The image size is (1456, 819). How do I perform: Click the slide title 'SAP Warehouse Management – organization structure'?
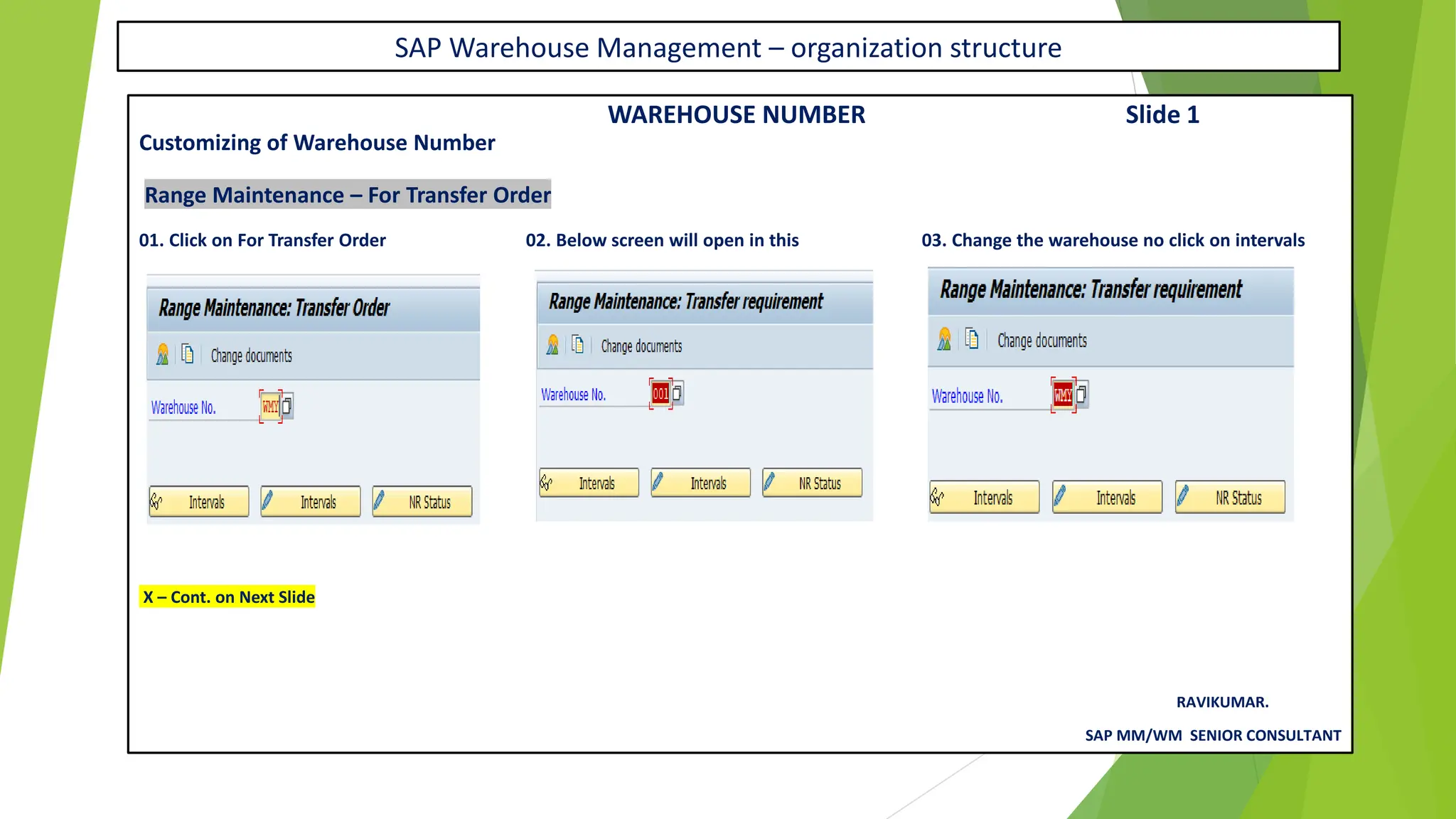point(728,48)
